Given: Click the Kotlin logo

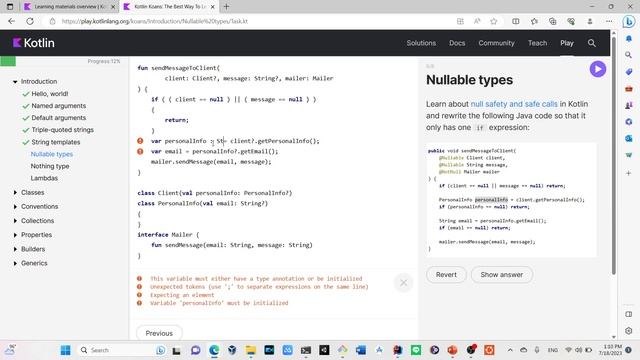Looking at the screenshot, I should (x=33, y=43).
